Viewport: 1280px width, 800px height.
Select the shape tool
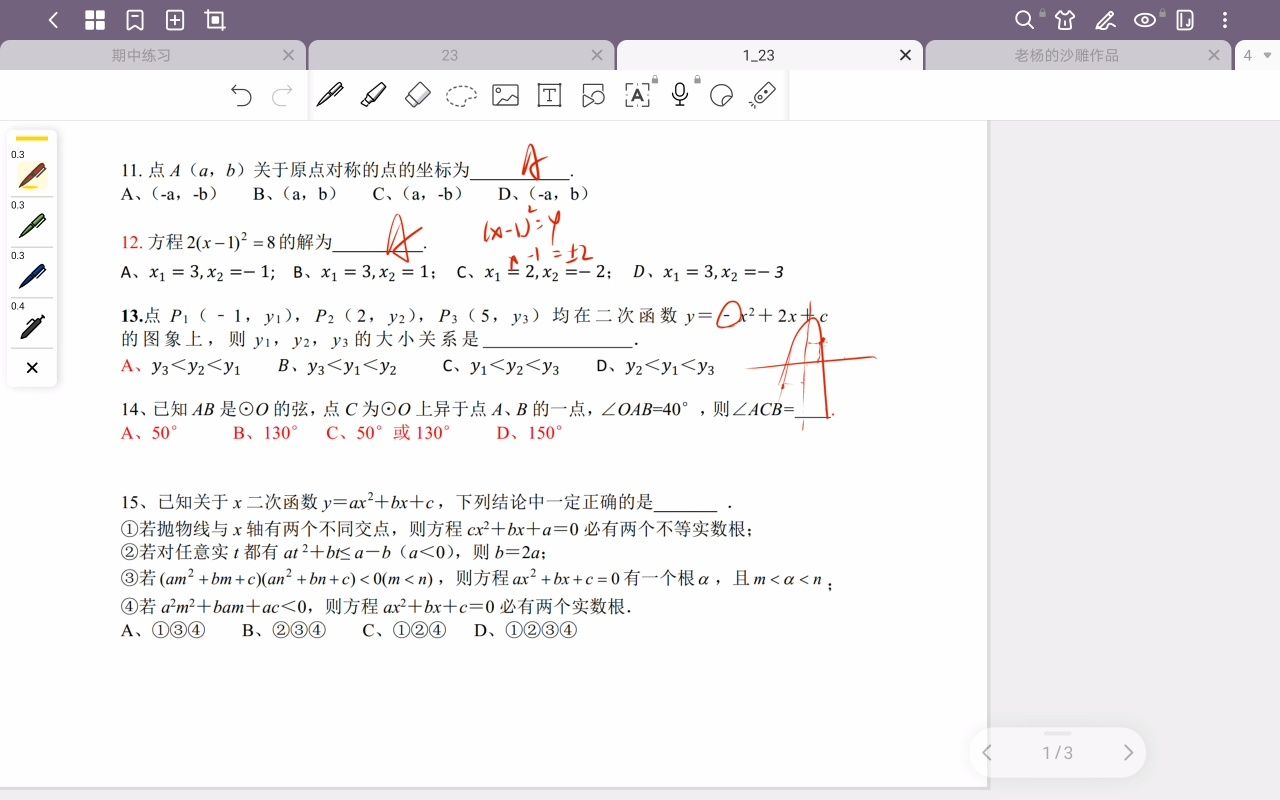click(x=593, y=95)
